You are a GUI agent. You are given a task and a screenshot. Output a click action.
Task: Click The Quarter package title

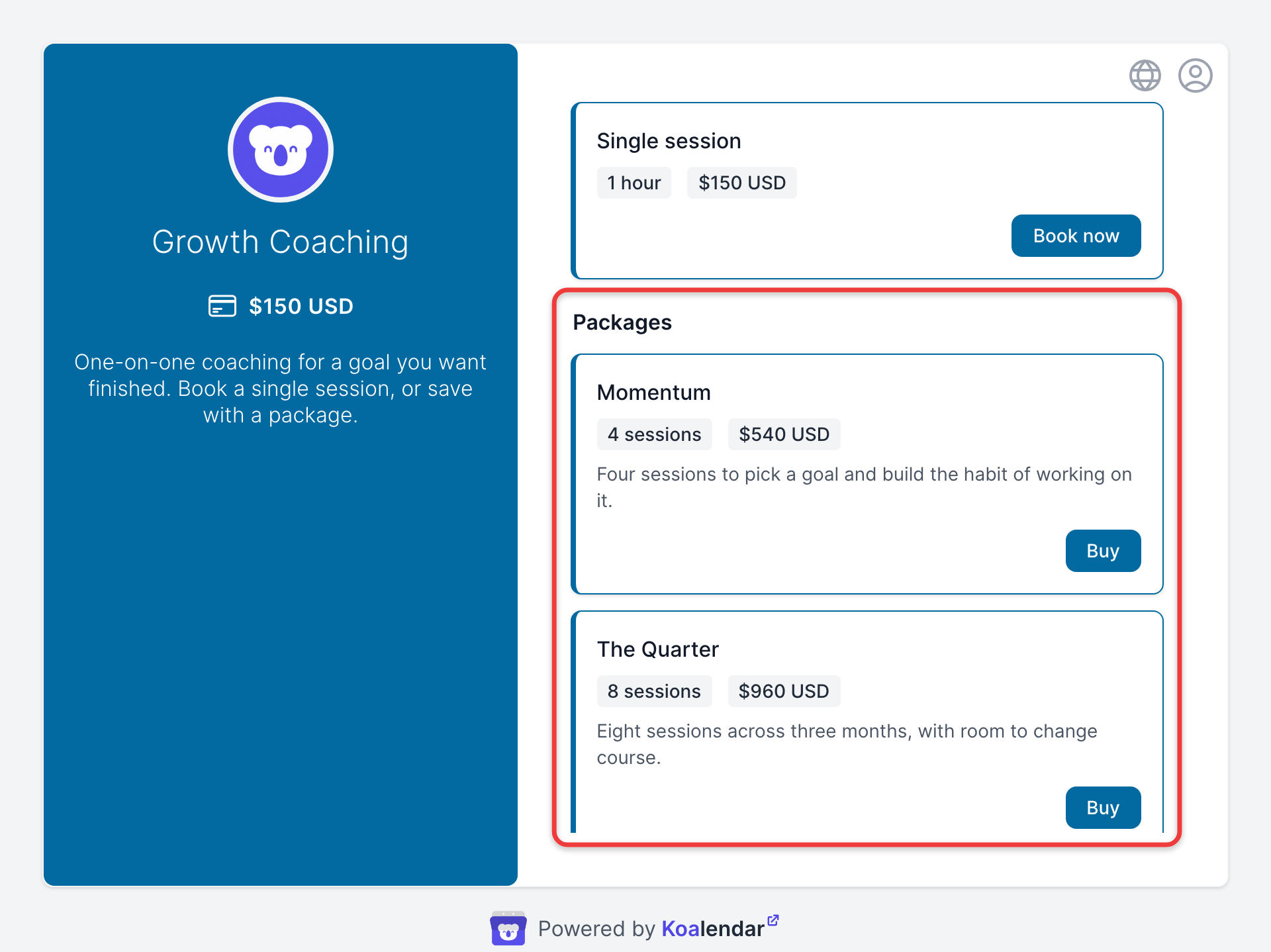(657, 649)
